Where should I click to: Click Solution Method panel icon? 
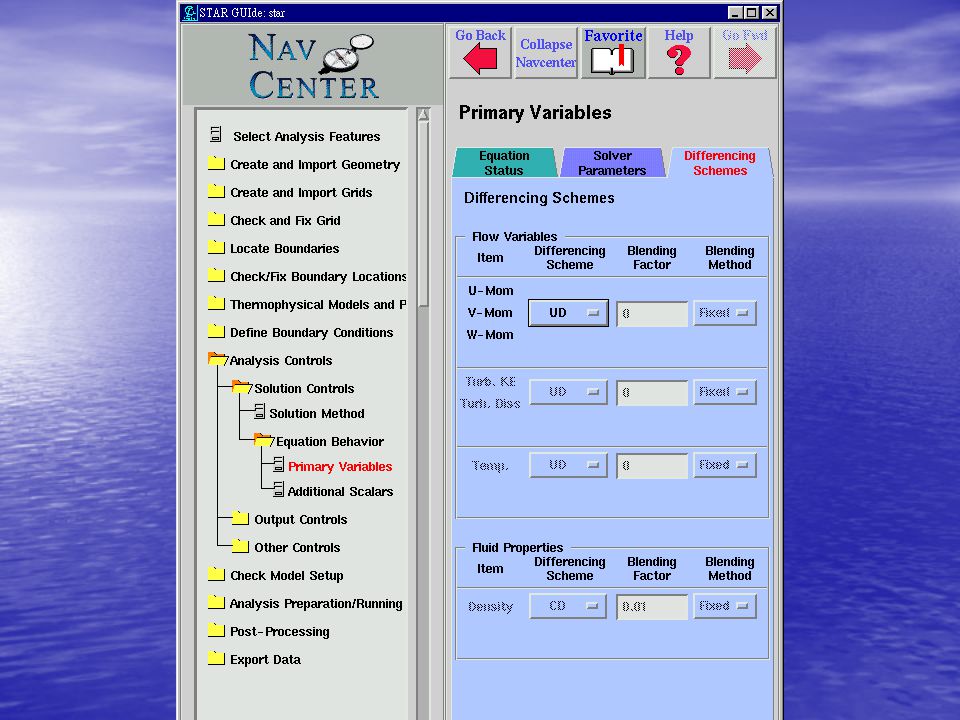tap(260, 412)
